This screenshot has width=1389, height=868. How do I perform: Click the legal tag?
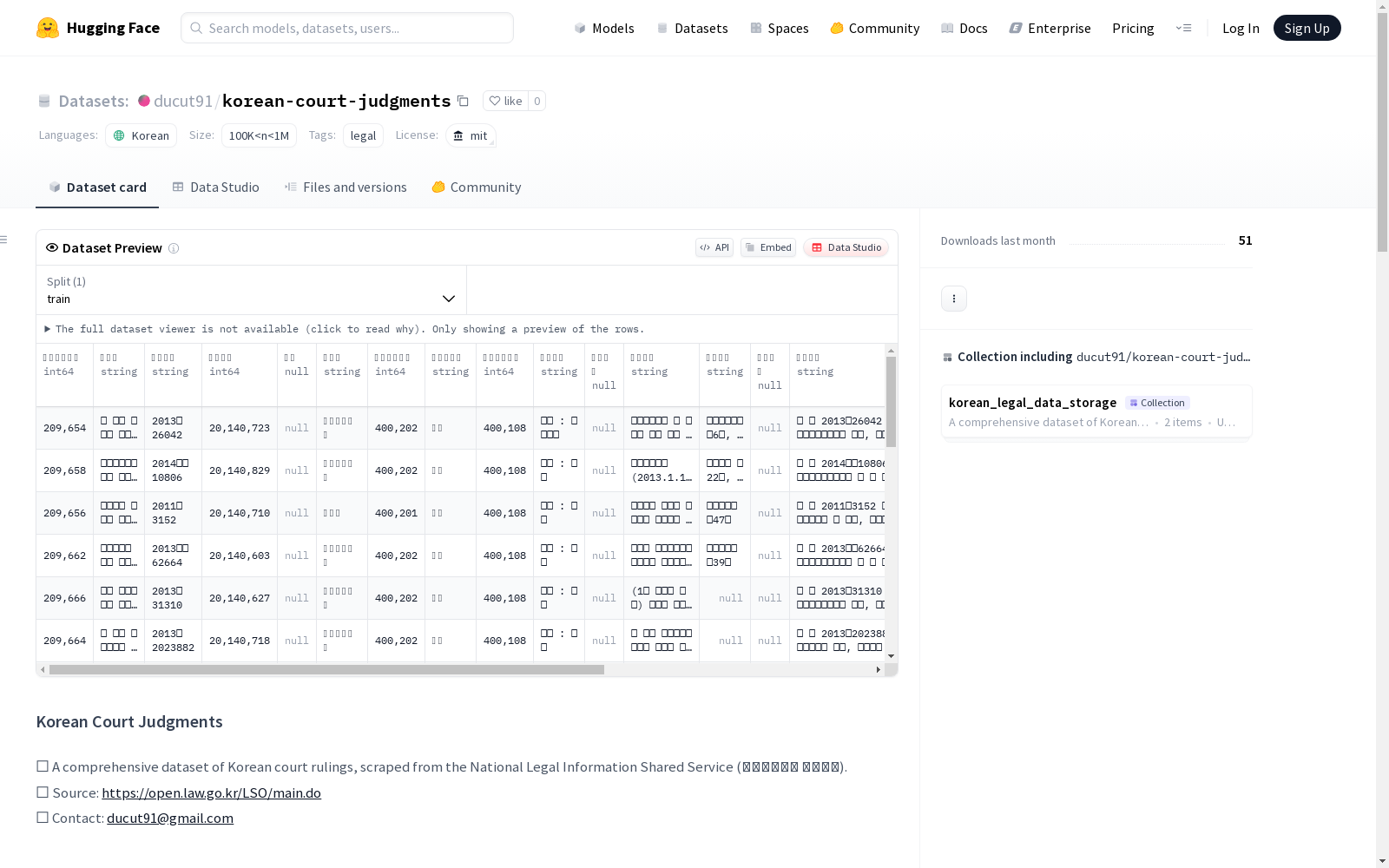[x=363, y=135]
